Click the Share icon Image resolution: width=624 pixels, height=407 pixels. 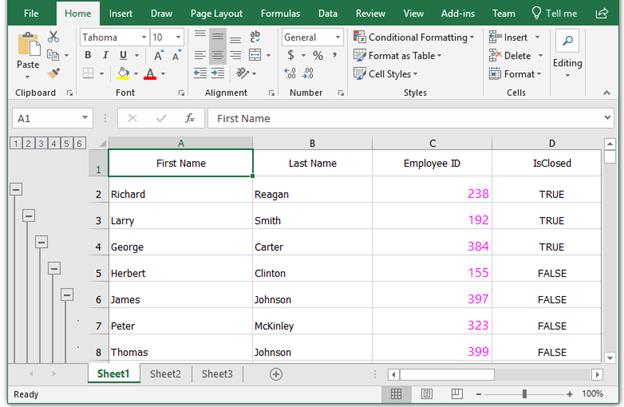pyautogui.click(x=602, y=14)
